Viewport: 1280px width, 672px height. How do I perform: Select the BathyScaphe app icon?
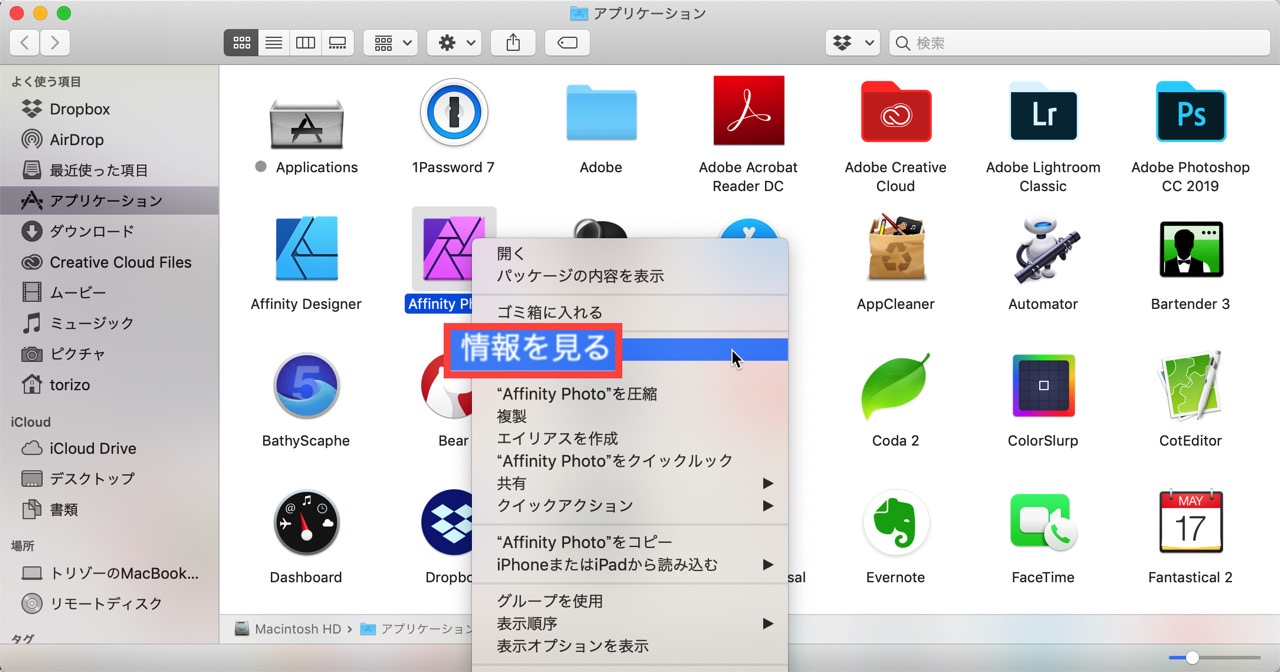tap(306, 385)
